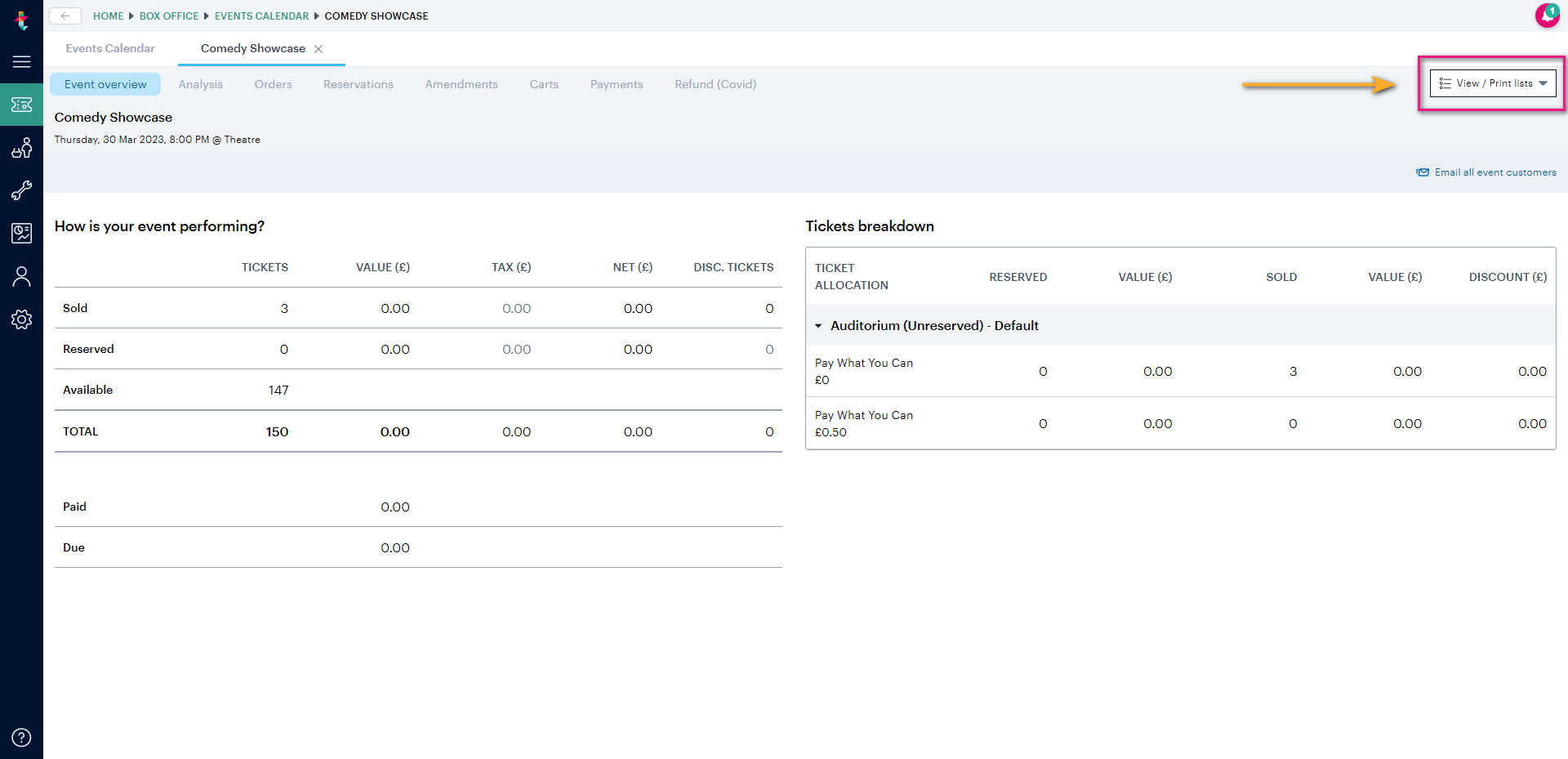Open the wrench tools icon in sidebar
Screen dimensions: 1568x759
[21, 190]
